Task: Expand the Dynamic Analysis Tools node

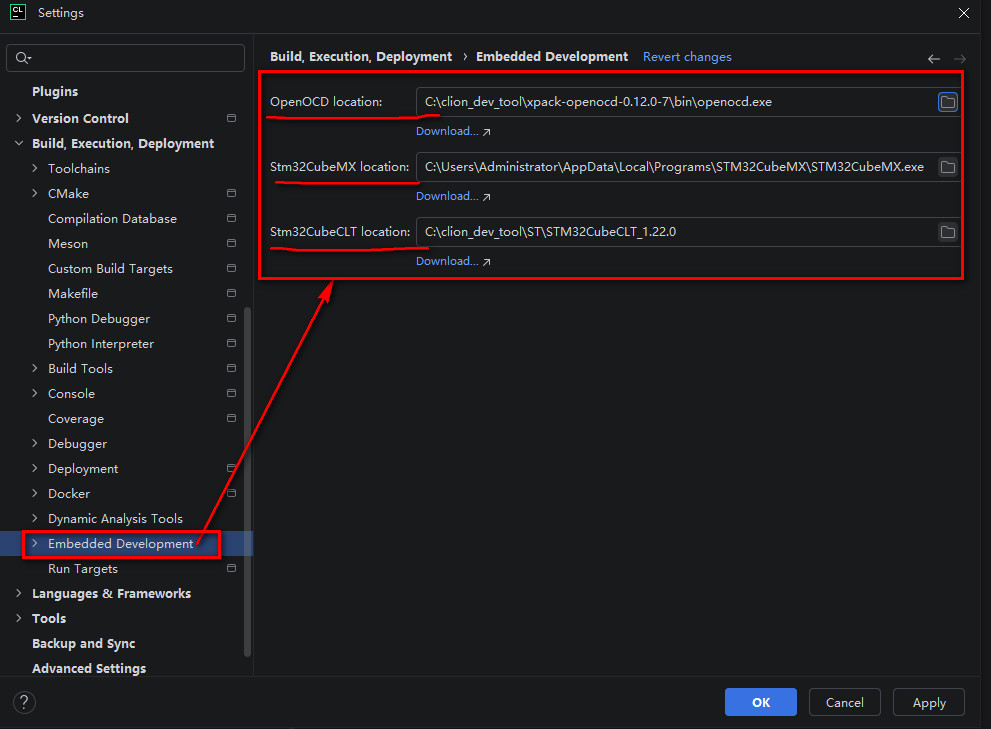Action: (35, 518)
